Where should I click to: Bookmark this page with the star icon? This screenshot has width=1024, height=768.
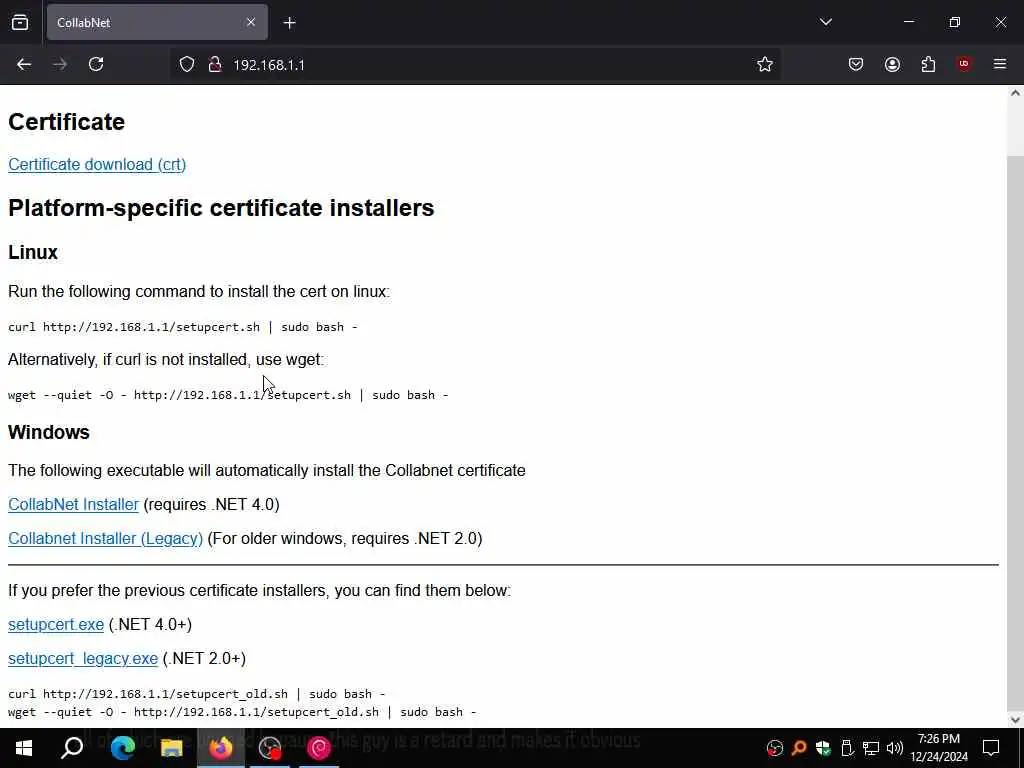(765, 64)
